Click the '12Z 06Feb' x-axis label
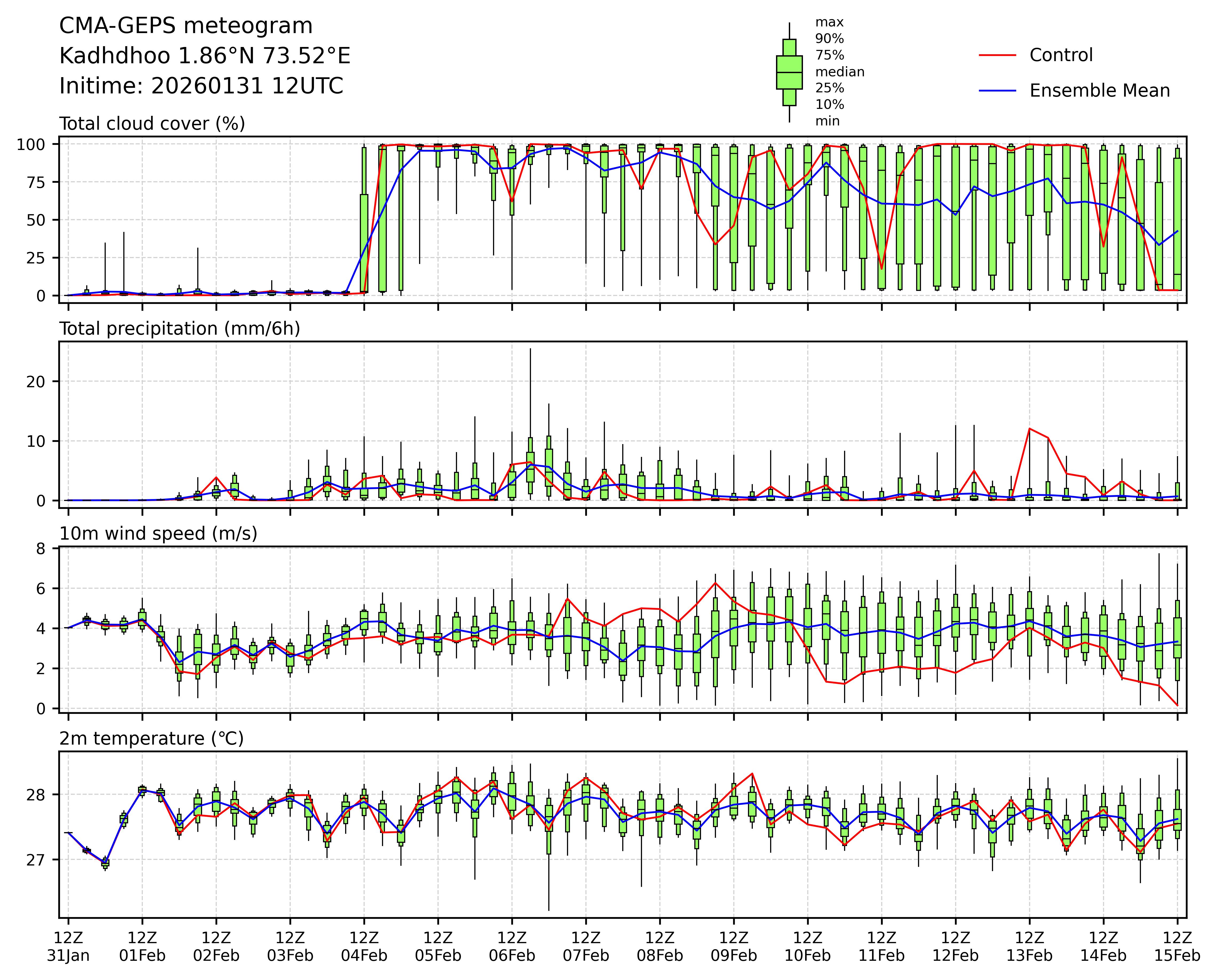 [x=512, y=947]
